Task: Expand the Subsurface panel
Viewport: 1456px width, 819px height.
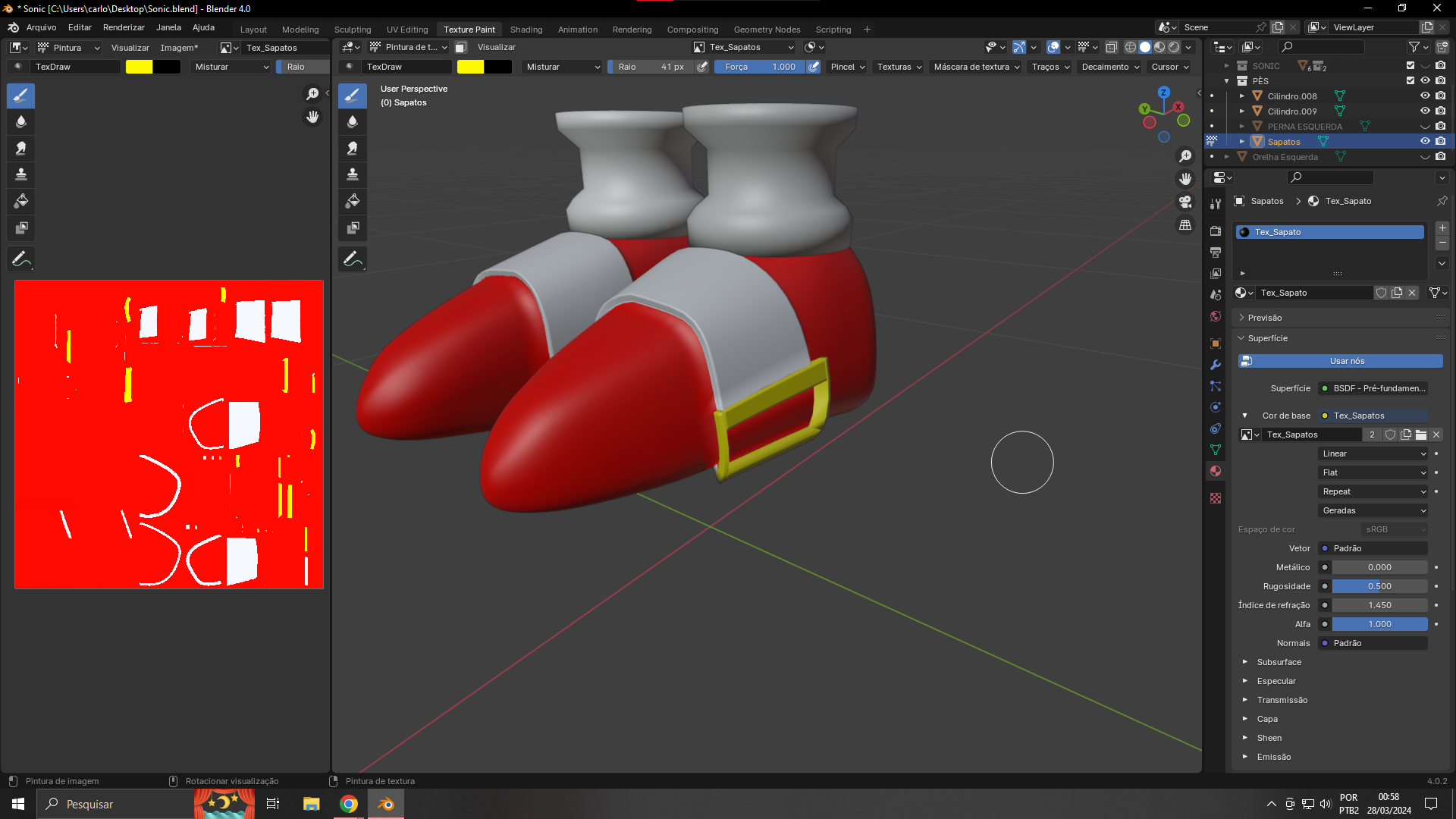Action: (x=1279, y=662)
